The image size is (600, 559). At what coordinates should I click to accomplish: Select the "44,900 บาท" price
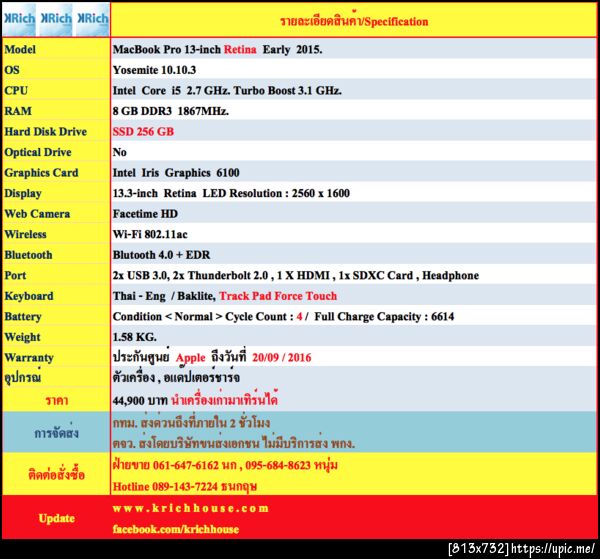pyautogui.click(x=140, y=401)
